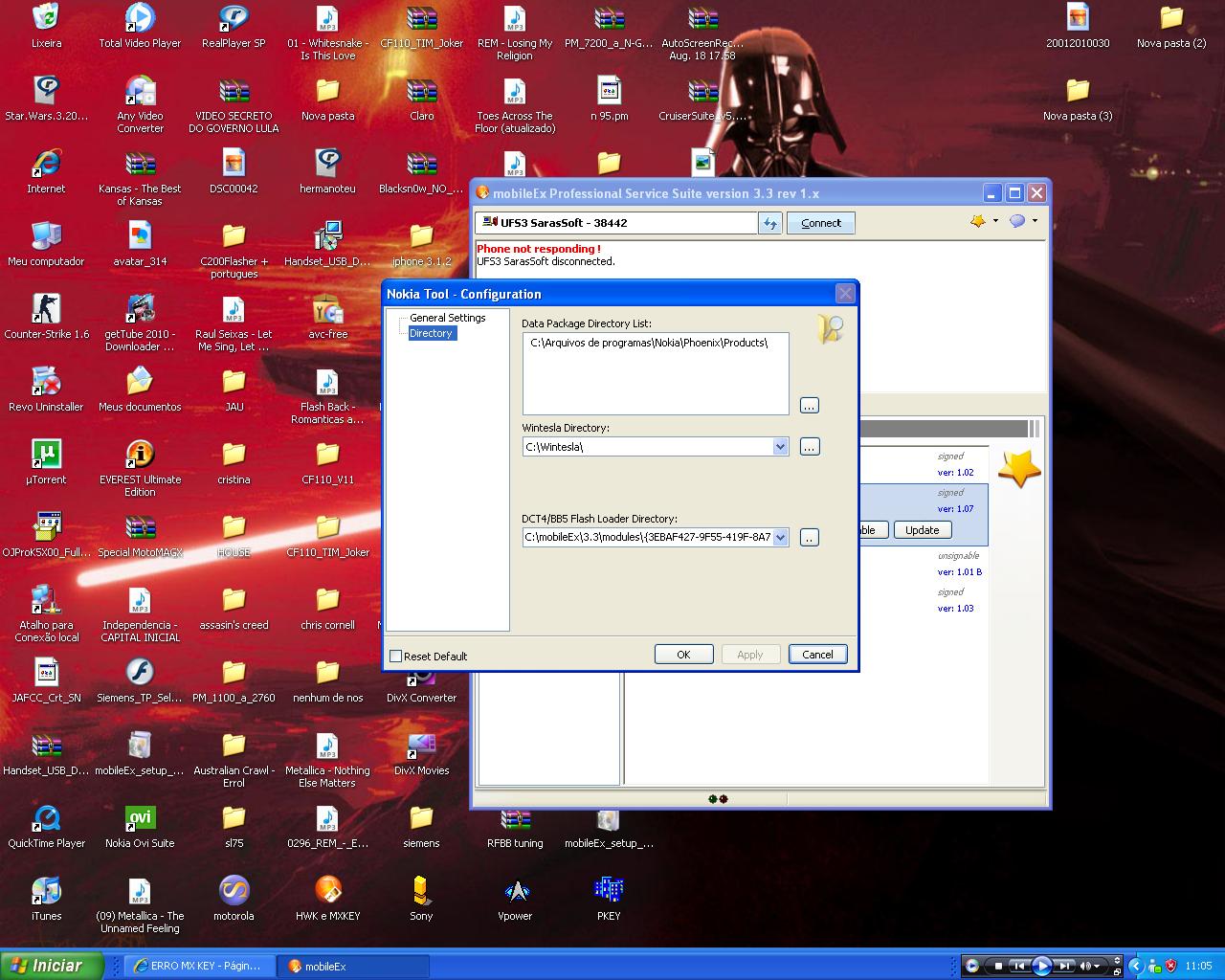Open Lixeira recycle bin icon
The image size is (1225, 980).
[46, 28]
